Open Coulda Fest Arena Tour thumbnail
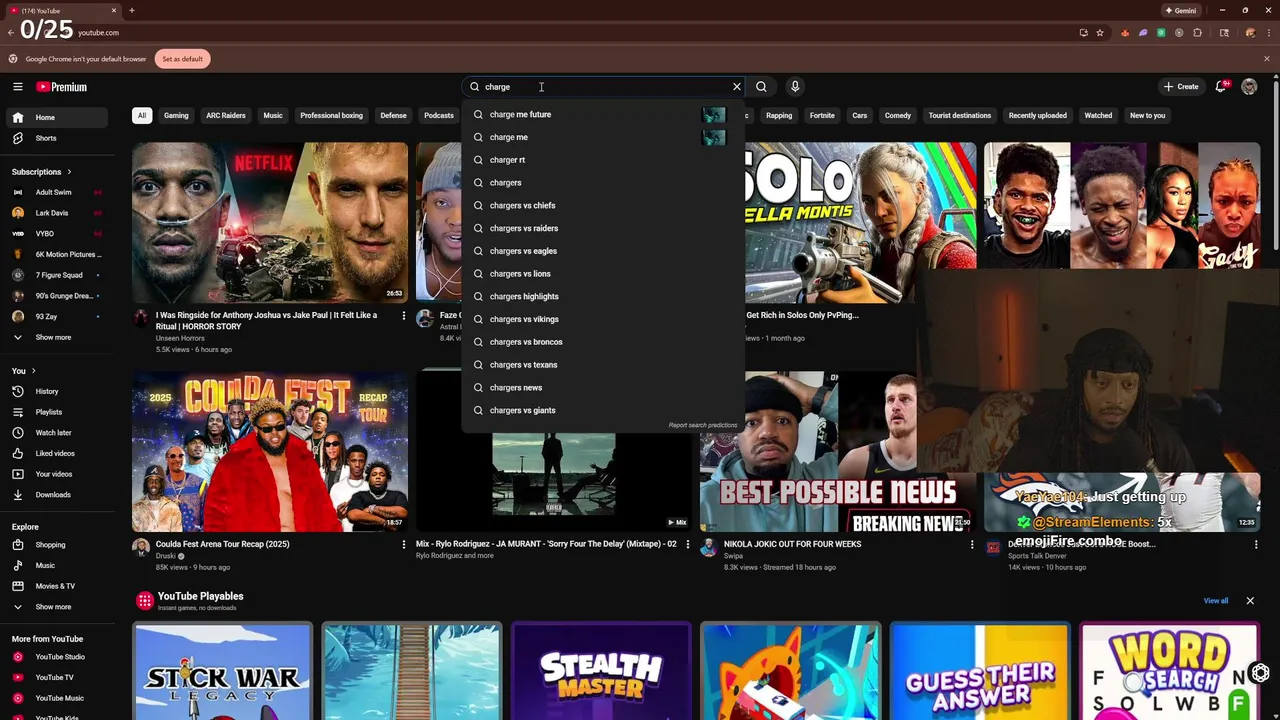 270,452
